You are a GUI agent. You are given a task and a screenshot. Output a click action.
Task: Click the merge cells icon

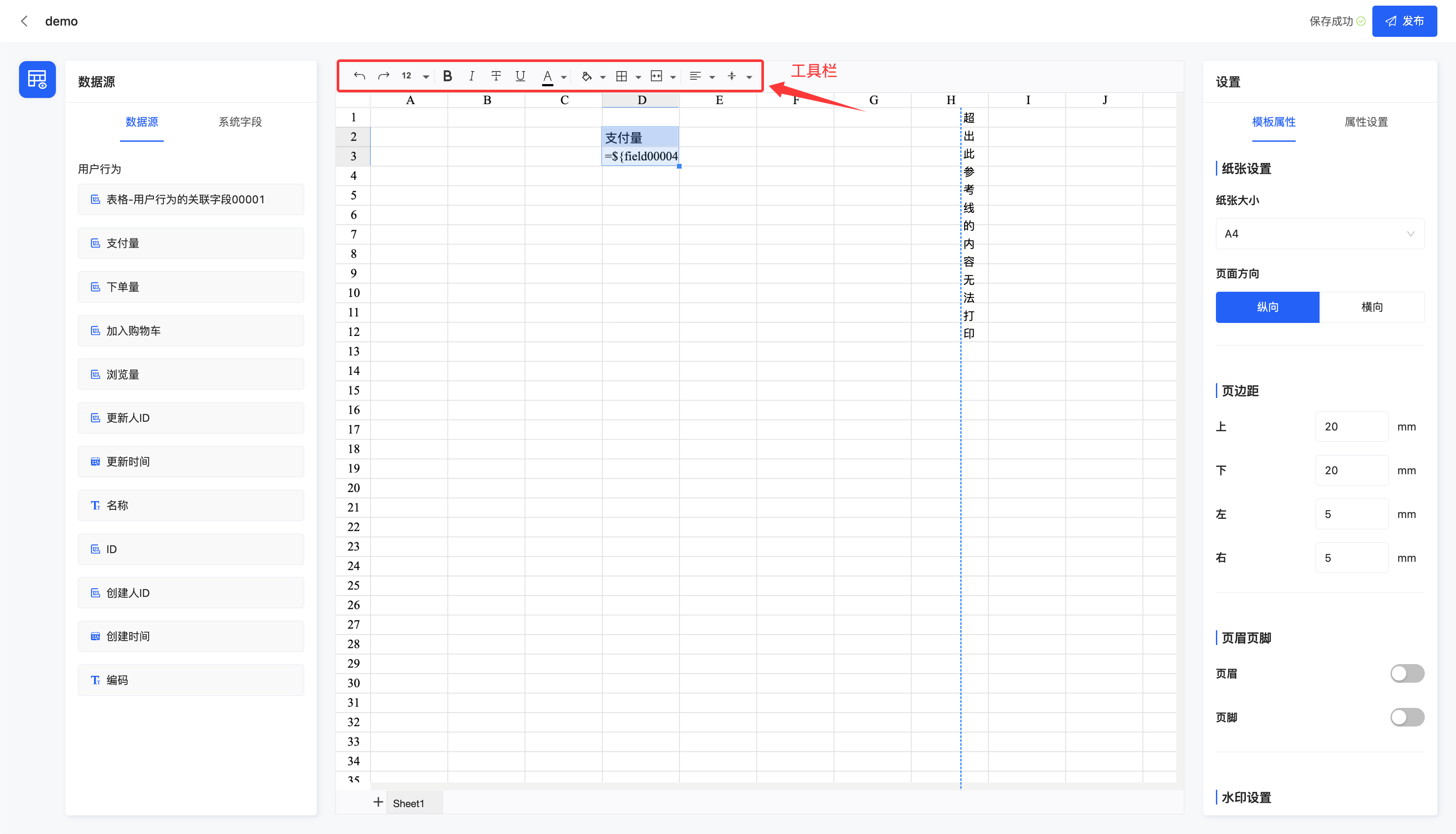point(656,76)
